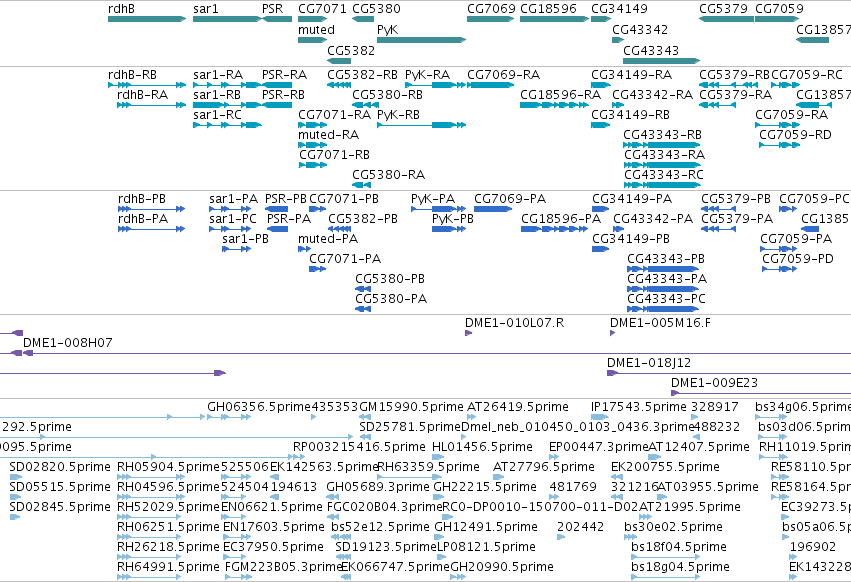The image size is (851, 582).
Task: Select protein CG7059-PD
Action: [x=779, y=270]
